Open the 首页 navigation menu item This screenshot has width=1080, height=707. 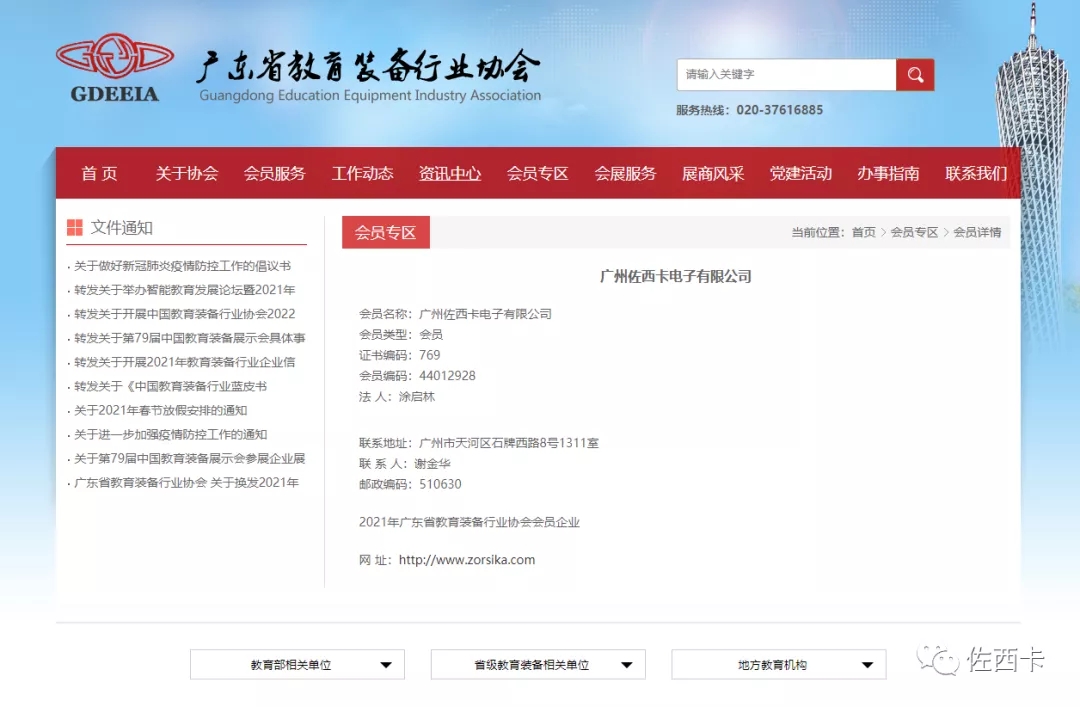click(x=99, y=173)
